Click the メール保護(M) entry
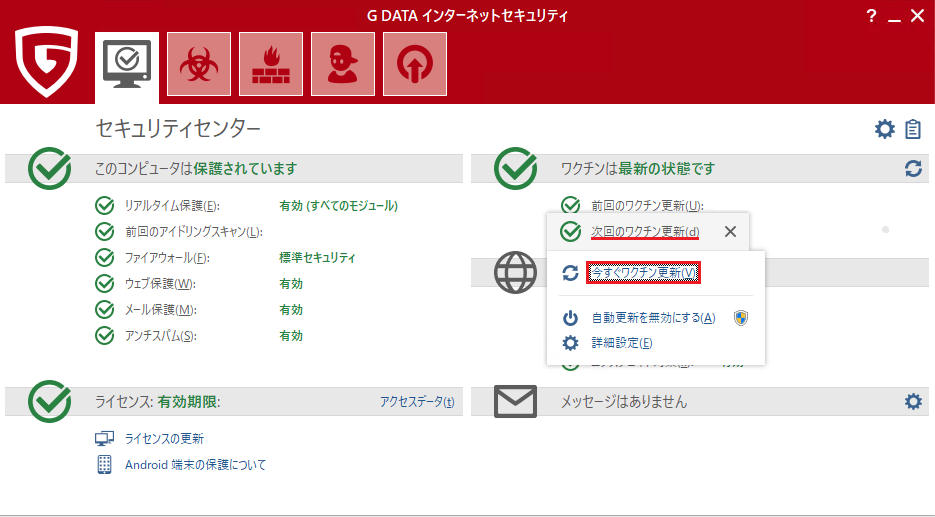The image size is (935, 517). [160, 309]
